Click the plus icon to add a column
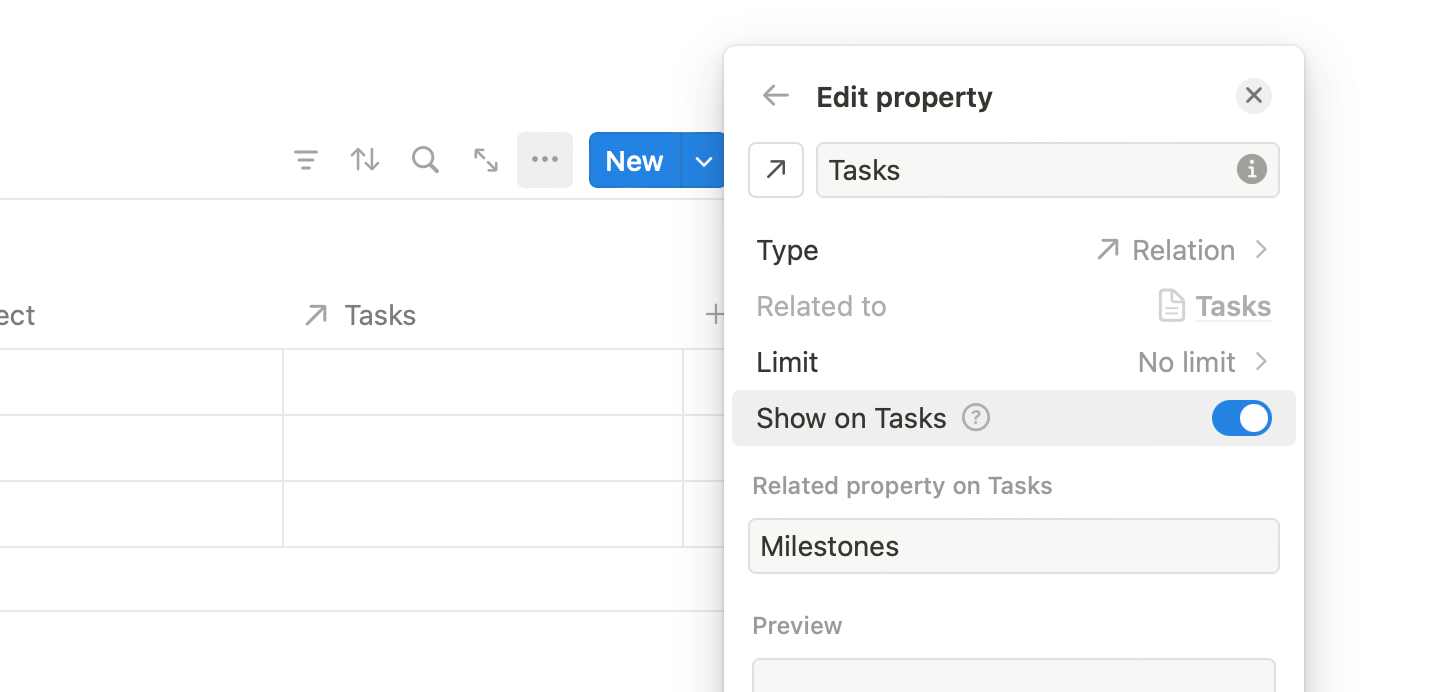Screen dimensions: 1430x692 tap(714, 315)
